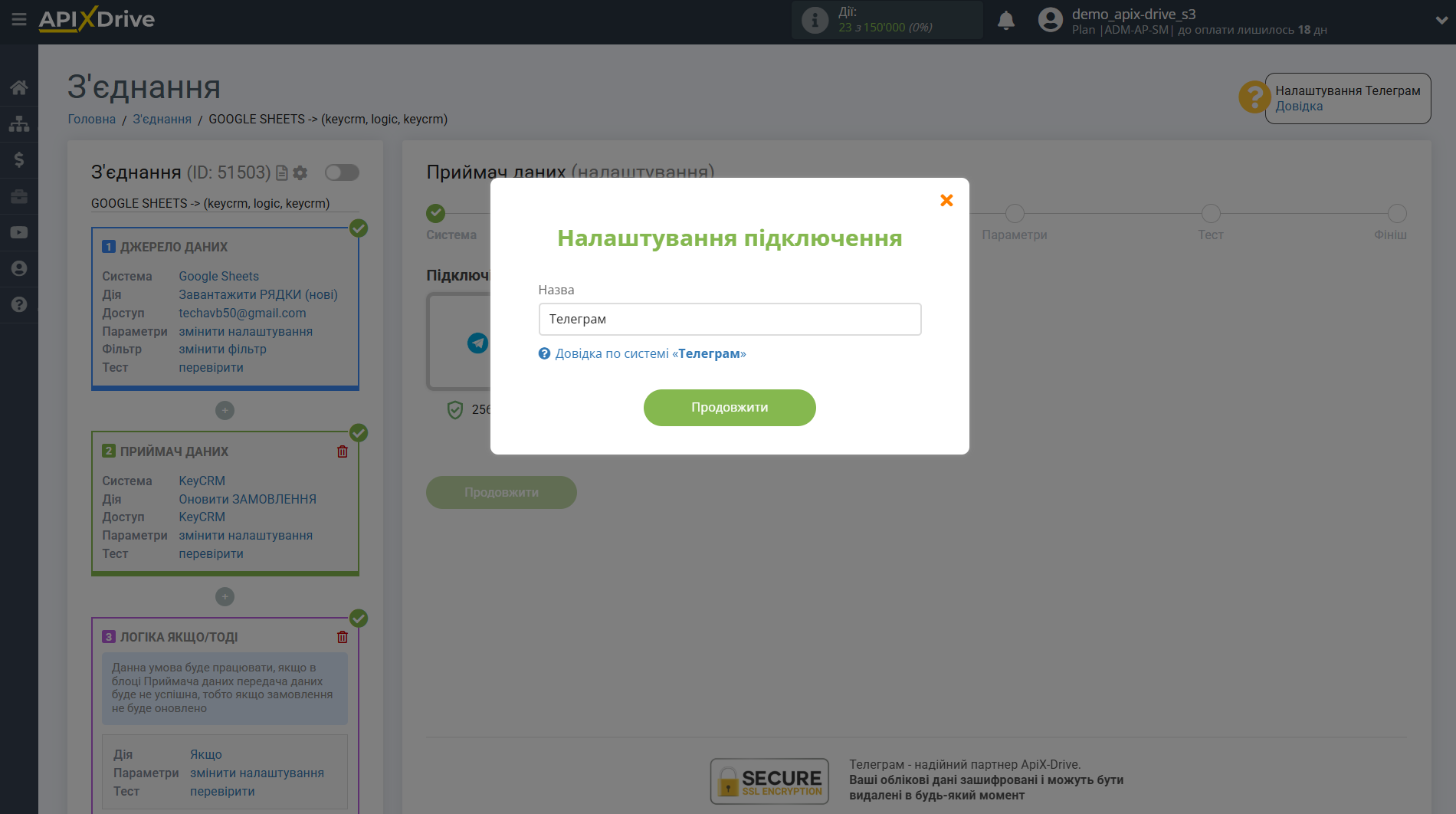Toggle the connection on/off switch
The image size is (1456, 814).
342,172
